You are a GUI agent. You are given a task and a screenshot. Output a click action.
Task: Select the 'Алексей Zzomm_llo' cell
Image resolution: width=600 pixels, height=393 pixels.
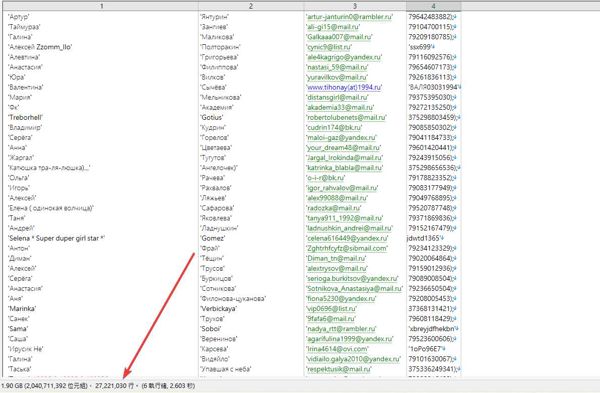click(40, 47)
